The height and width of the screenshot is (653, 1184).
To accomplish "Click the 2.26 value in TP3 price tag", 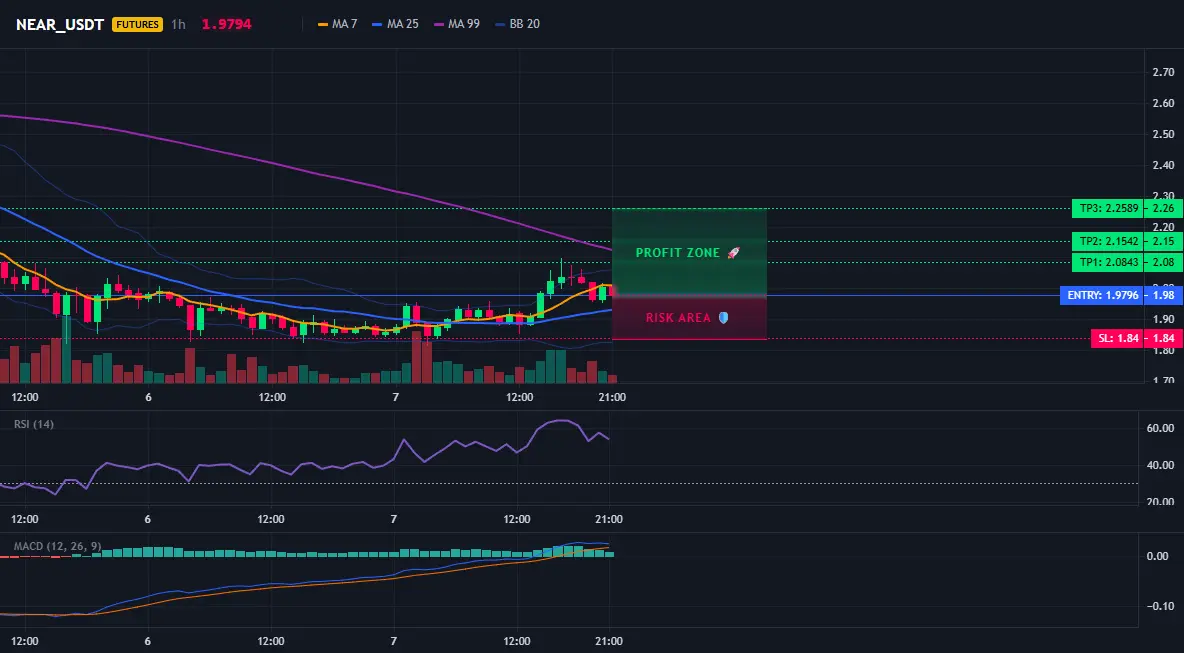I will point(1163,208).
